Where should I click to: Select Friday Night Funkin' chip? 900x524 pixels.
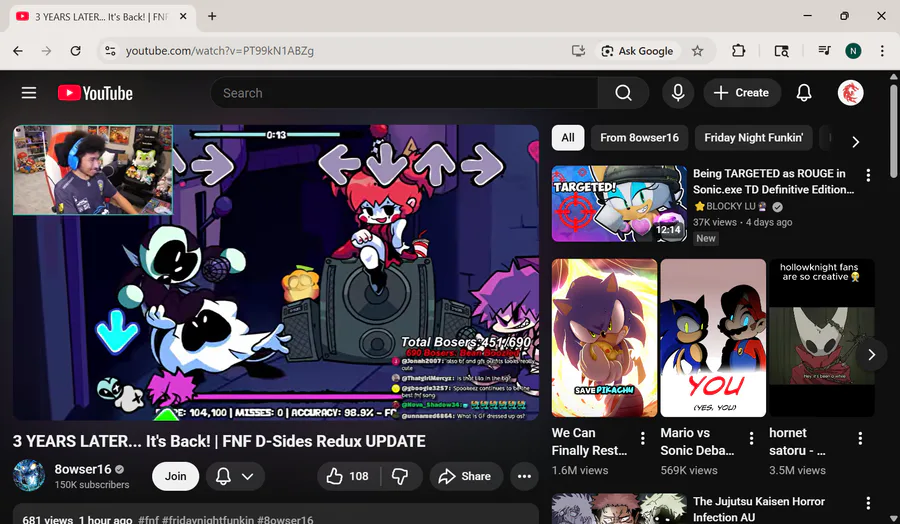pos(754,138)
